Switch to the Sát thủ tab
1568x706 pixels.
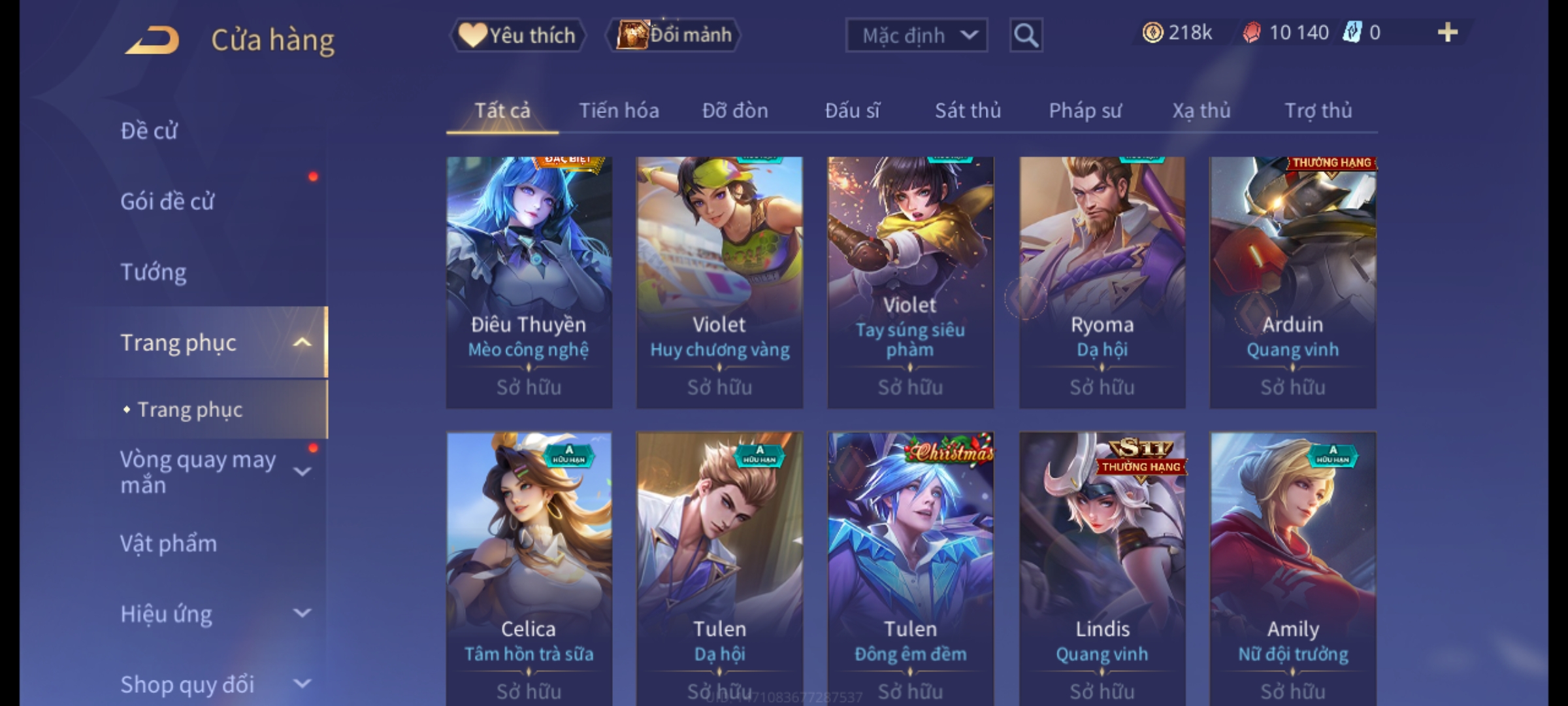(968, 110)
